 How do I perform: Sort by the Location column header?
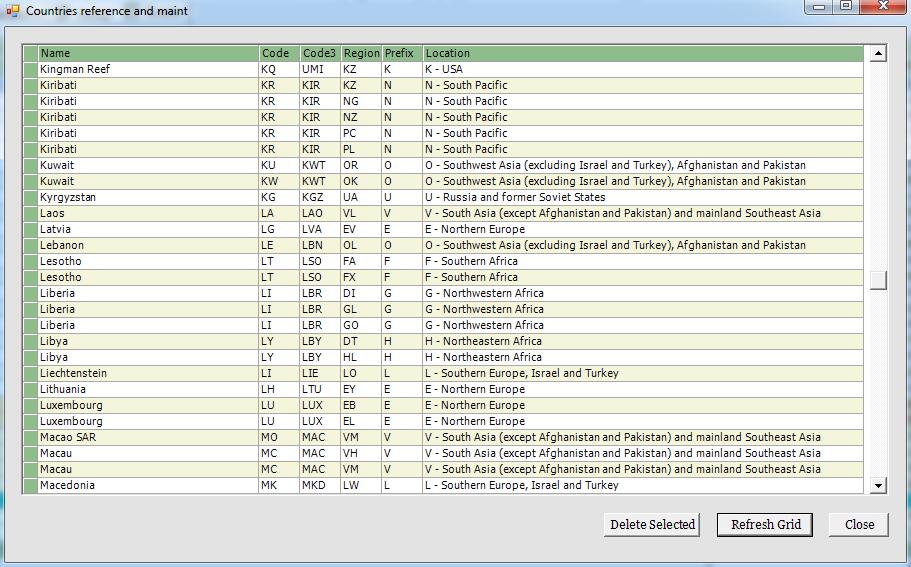click(643, 53)
